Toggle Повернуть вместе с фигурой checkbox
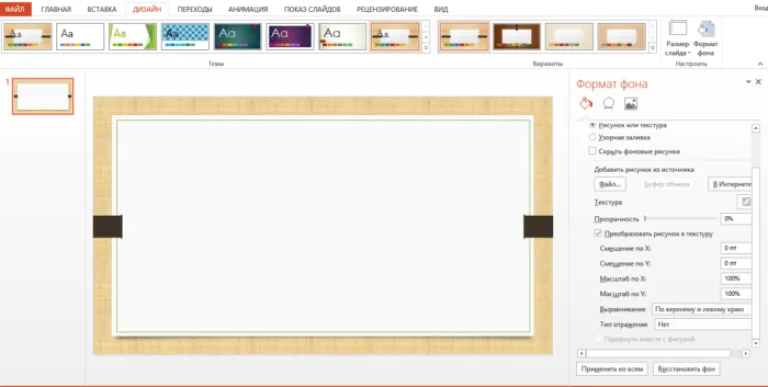 pyautogui.click(x=598, y=339)
